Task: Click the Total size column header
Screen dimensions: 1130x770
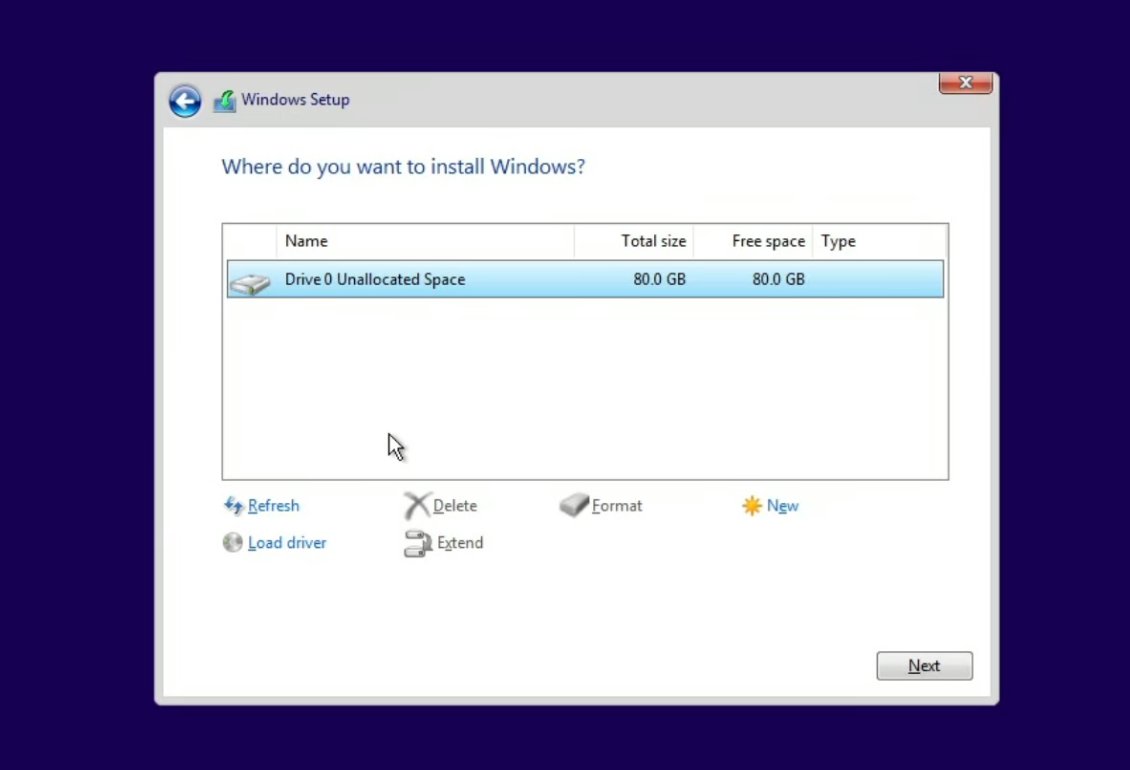Action: 653,241
